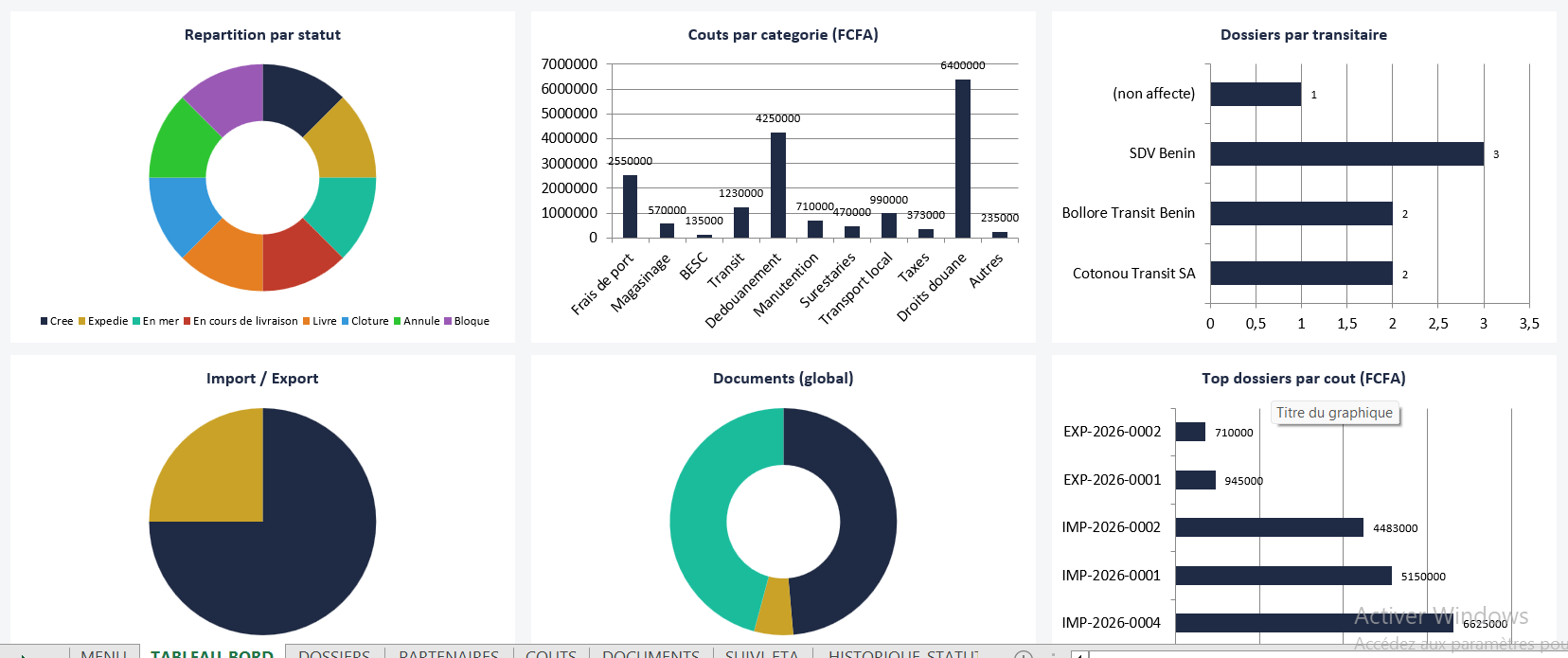Click the 'Expedie' legend entry
This screenshot has width=1568, height=658.
pyautogui.click(x=103, y=321)
